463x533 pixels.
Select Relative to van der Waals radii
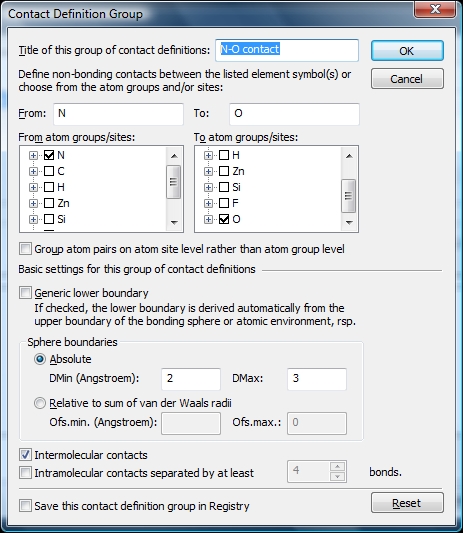(40, 403)
